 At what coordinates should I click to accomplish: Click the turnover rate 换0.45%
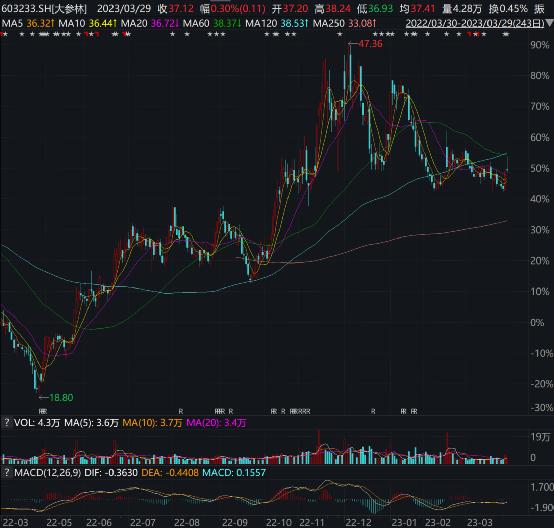click(x=508, y=8)
